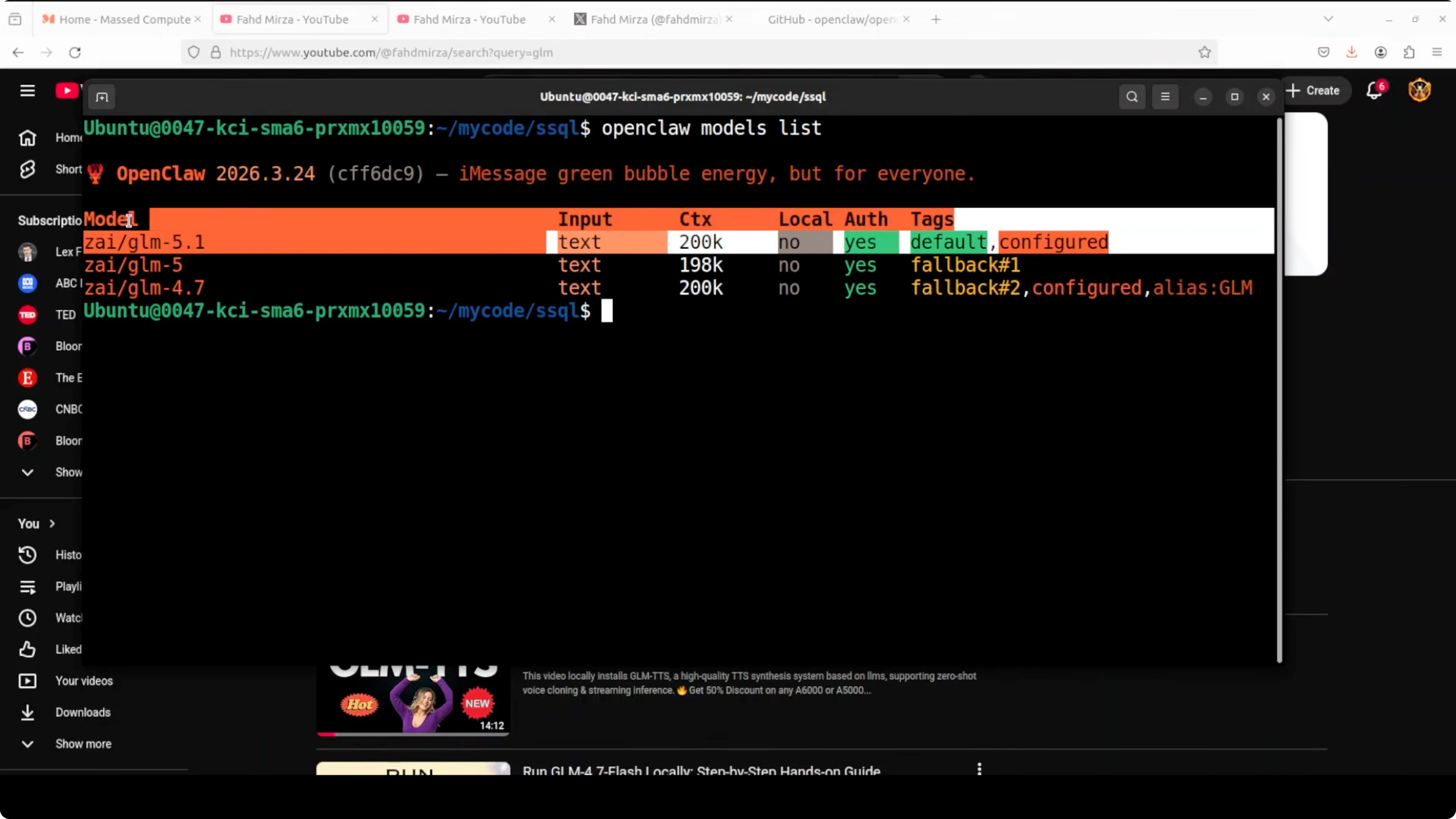
Task: Open the YouTube guide hamburger menu
Action: (27, 91)
